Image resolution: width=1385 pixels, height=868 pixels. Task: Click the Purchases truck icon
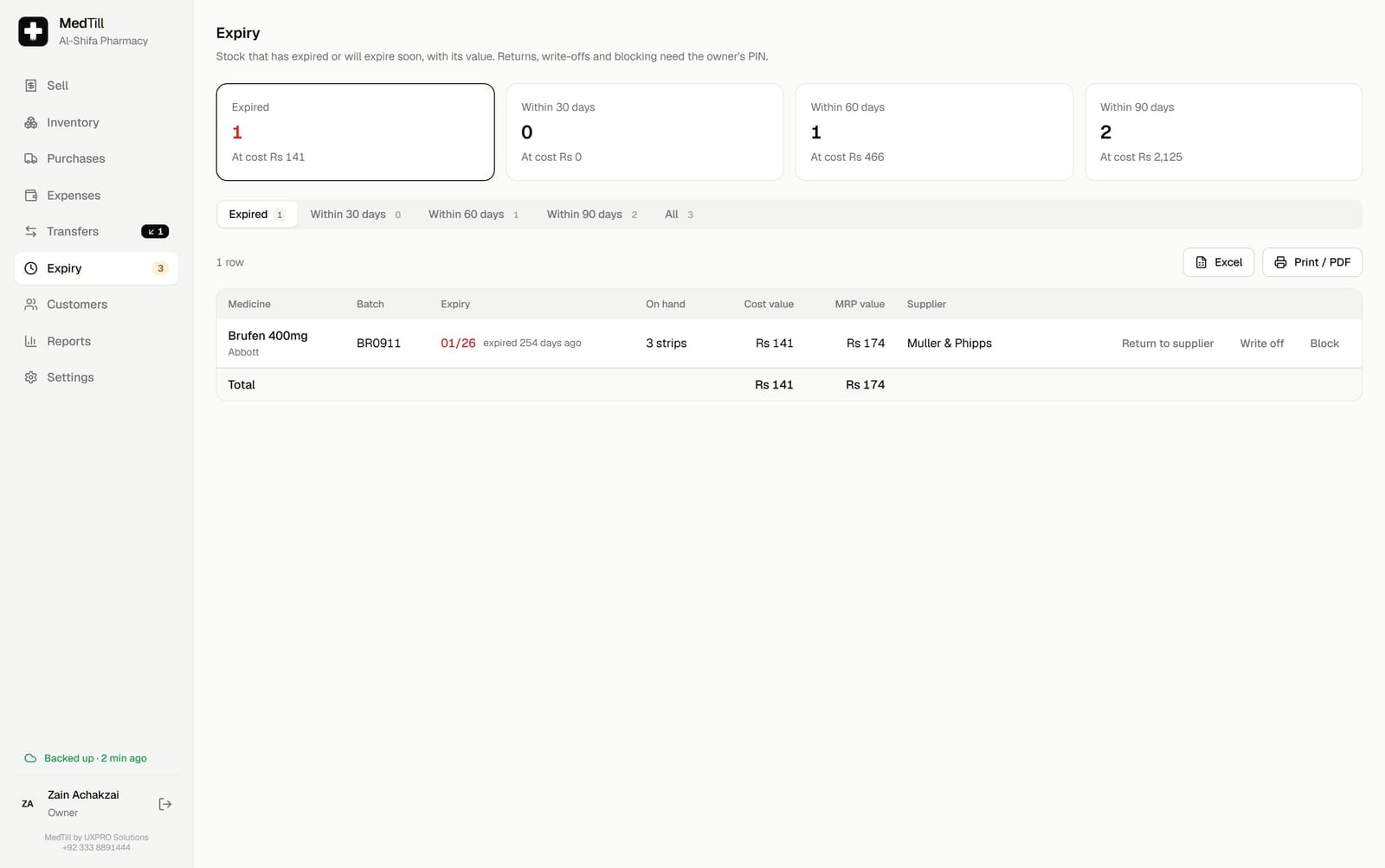pyautogui.click(x=31, y=158)
